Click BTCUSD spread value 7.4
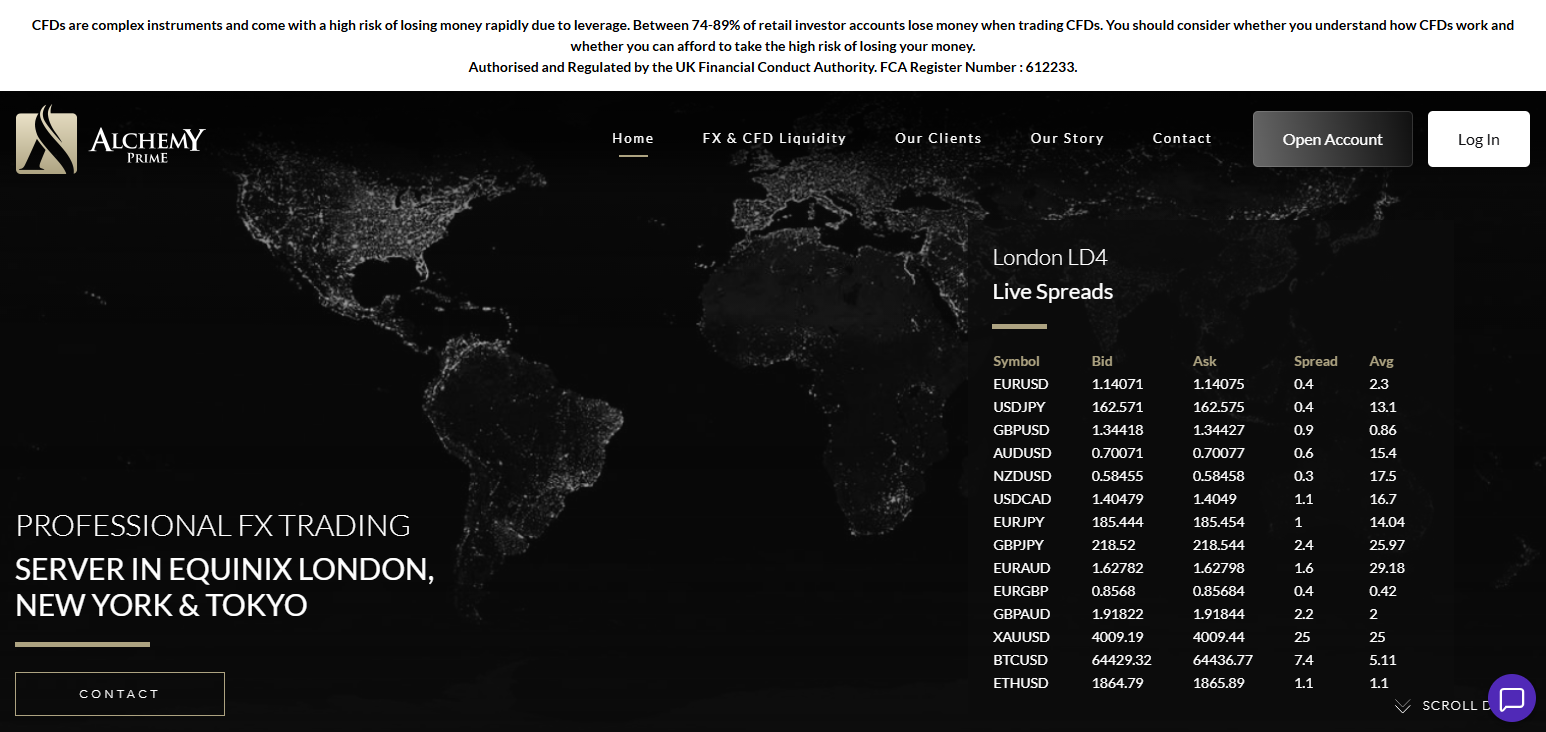The width and height of the screenshot is (1546, 732). (1304, 660)
